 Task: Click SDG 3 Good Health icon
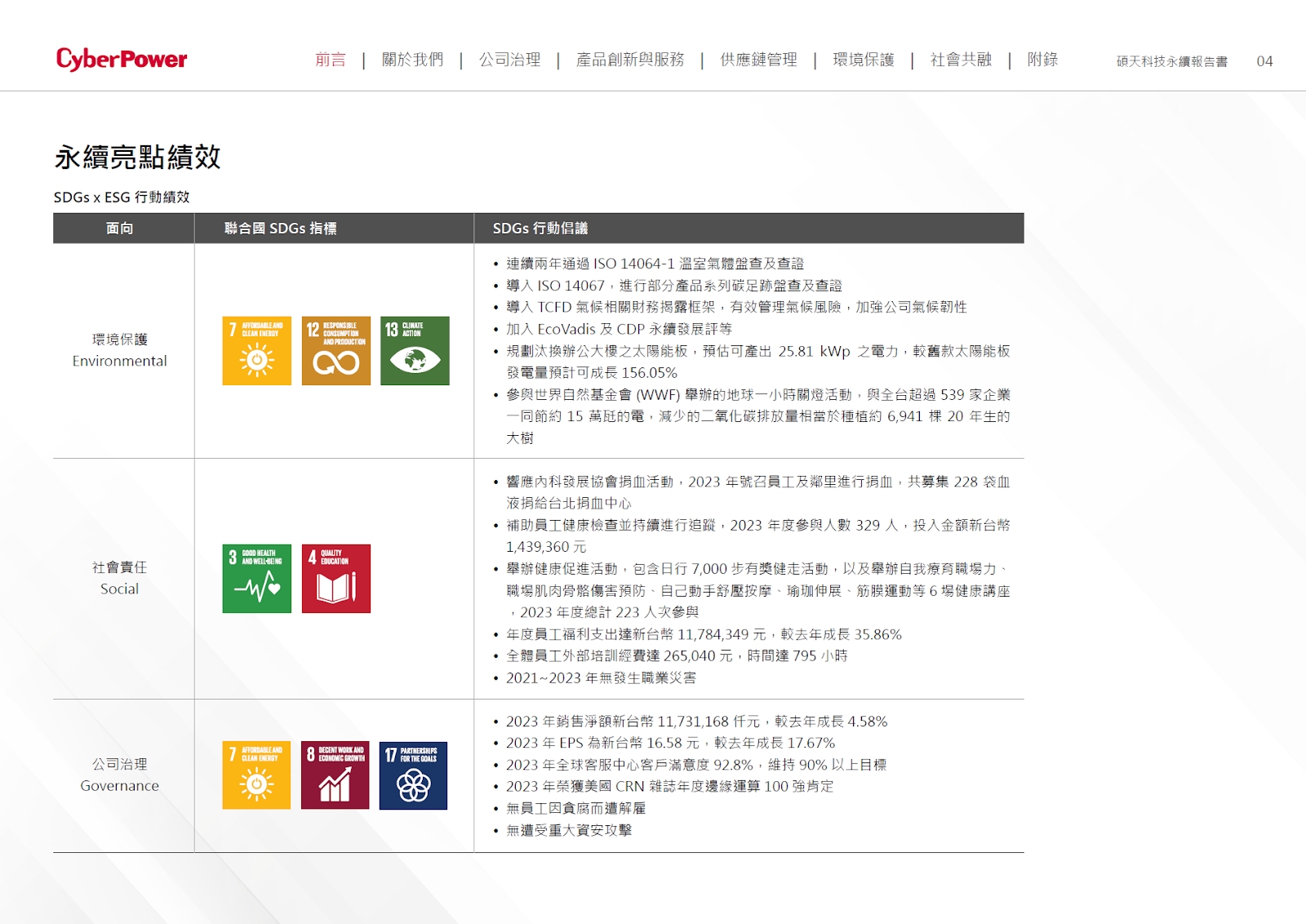(256, 579)
